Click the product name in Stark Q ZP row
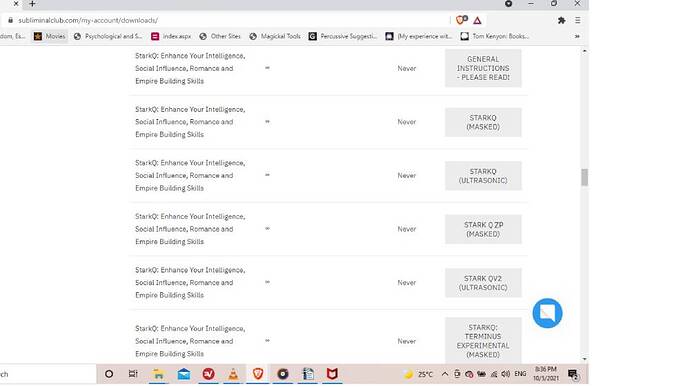 click(190, 229)
